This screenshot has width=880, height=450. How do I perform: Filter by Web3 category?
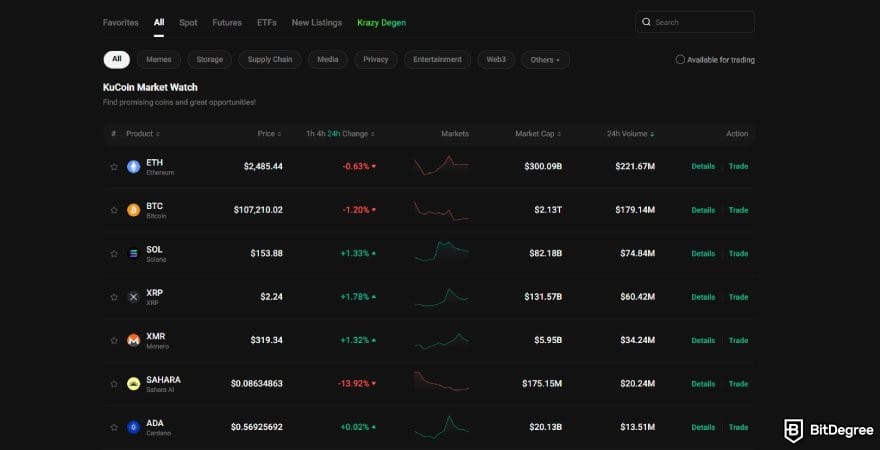496,59
